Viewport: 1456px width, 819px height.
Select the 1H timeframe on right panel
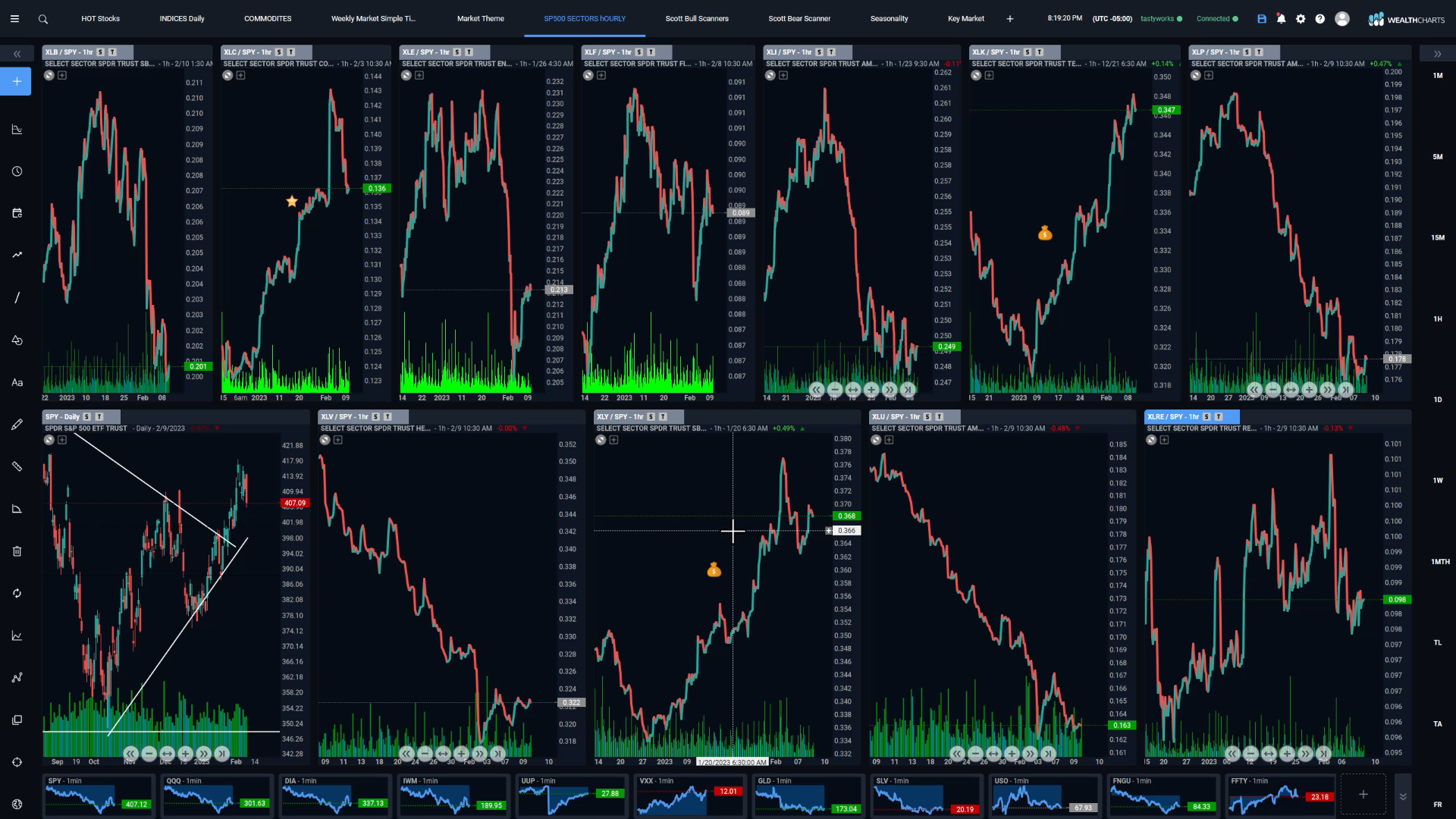[1437, 319]
